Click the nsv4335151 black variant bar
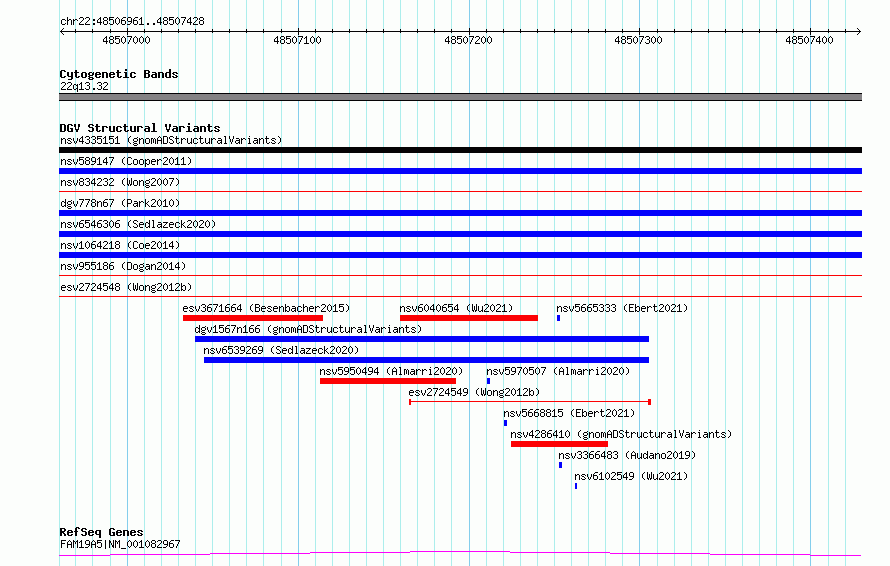 tap(460, 150)
